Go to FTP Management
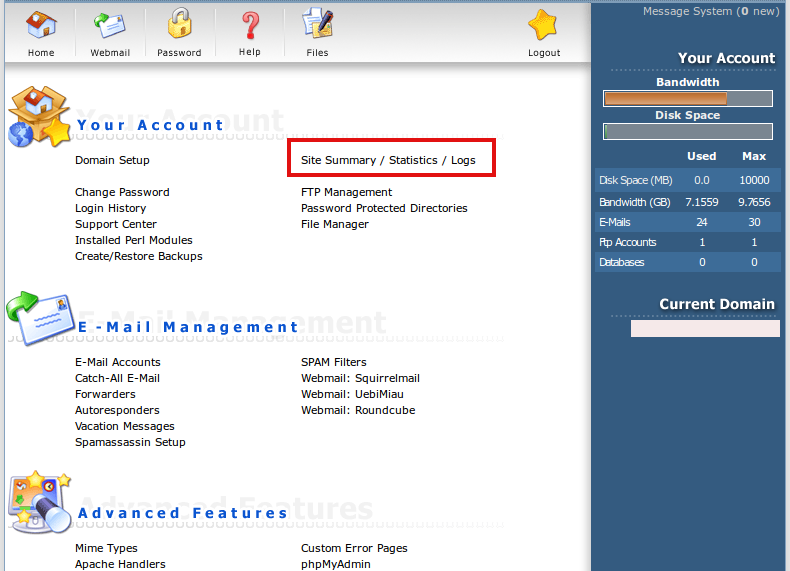This screenshot has height=571, width=790. 346,192
